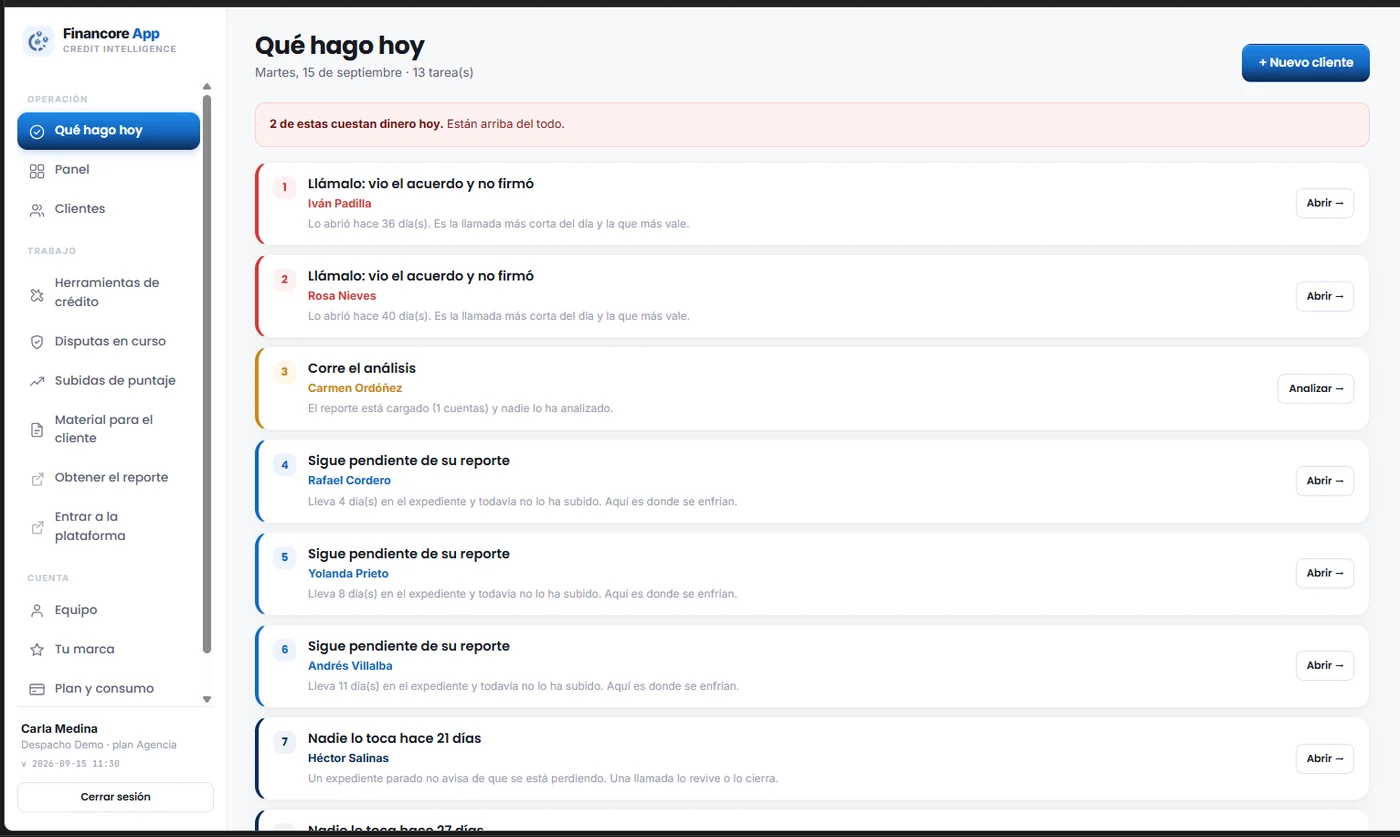This screenshot has width=1400, height=837.
Task: Go to the Panel section
Action: click(x=108, y=170)
